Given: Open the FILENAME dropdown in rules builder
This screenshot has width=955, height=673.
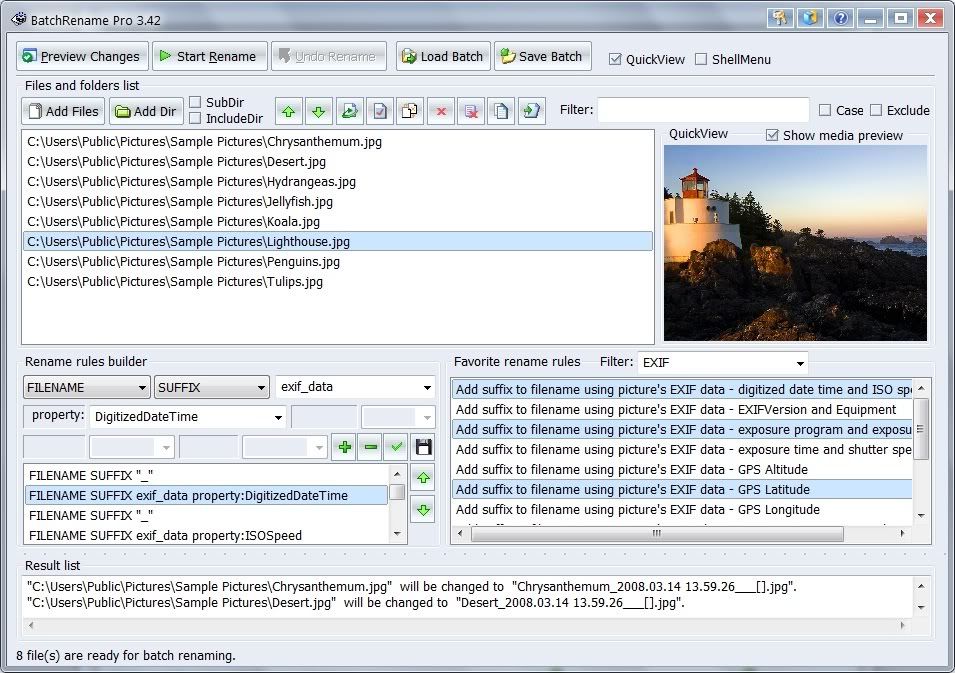Looking at the screenshot, I should click(x=86, y=387).
